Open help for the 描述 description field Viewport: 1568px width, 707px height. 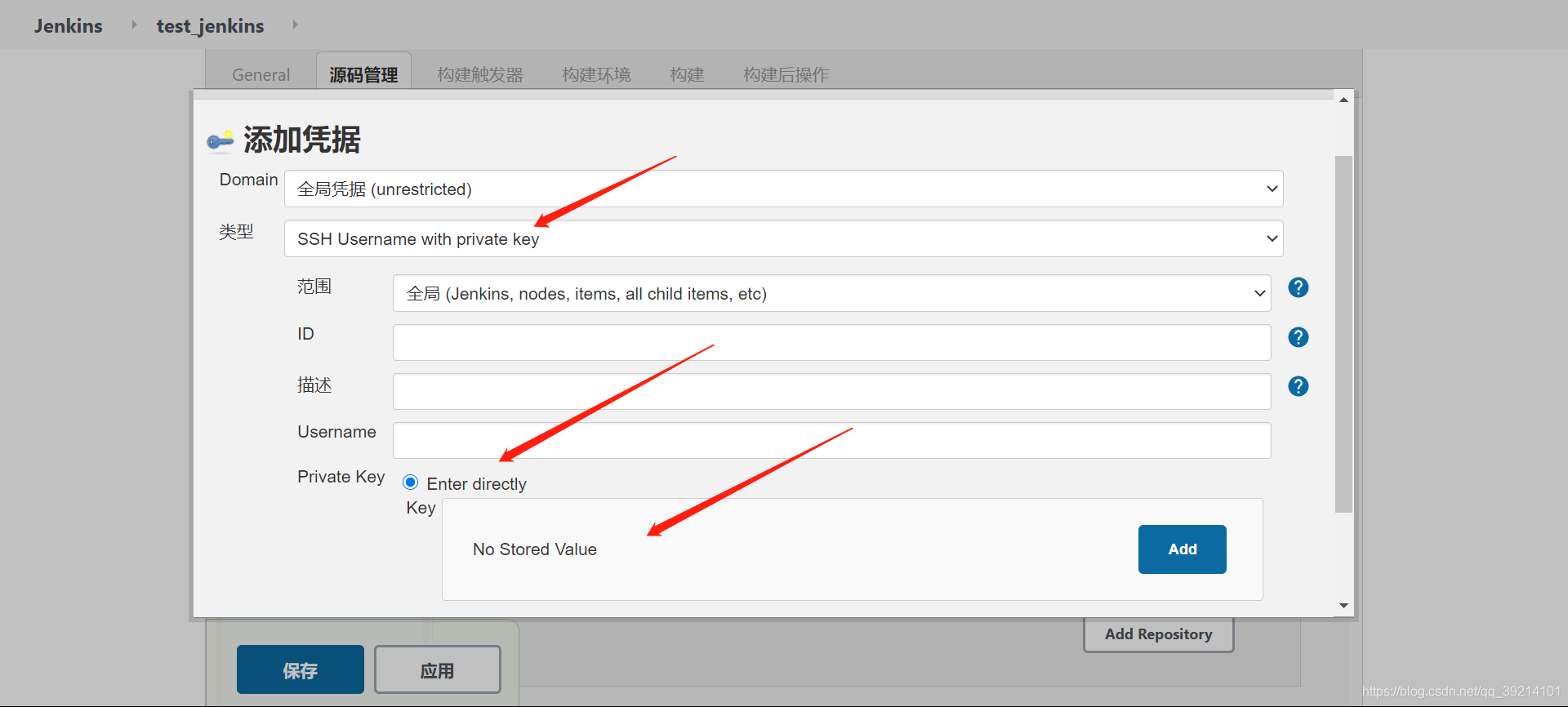[x=1298, y=386]
